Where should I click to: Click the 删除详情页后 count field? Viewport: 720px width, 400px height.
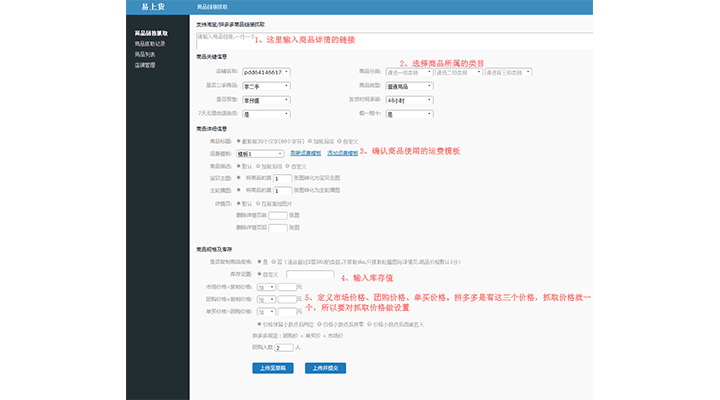[278, 228]
